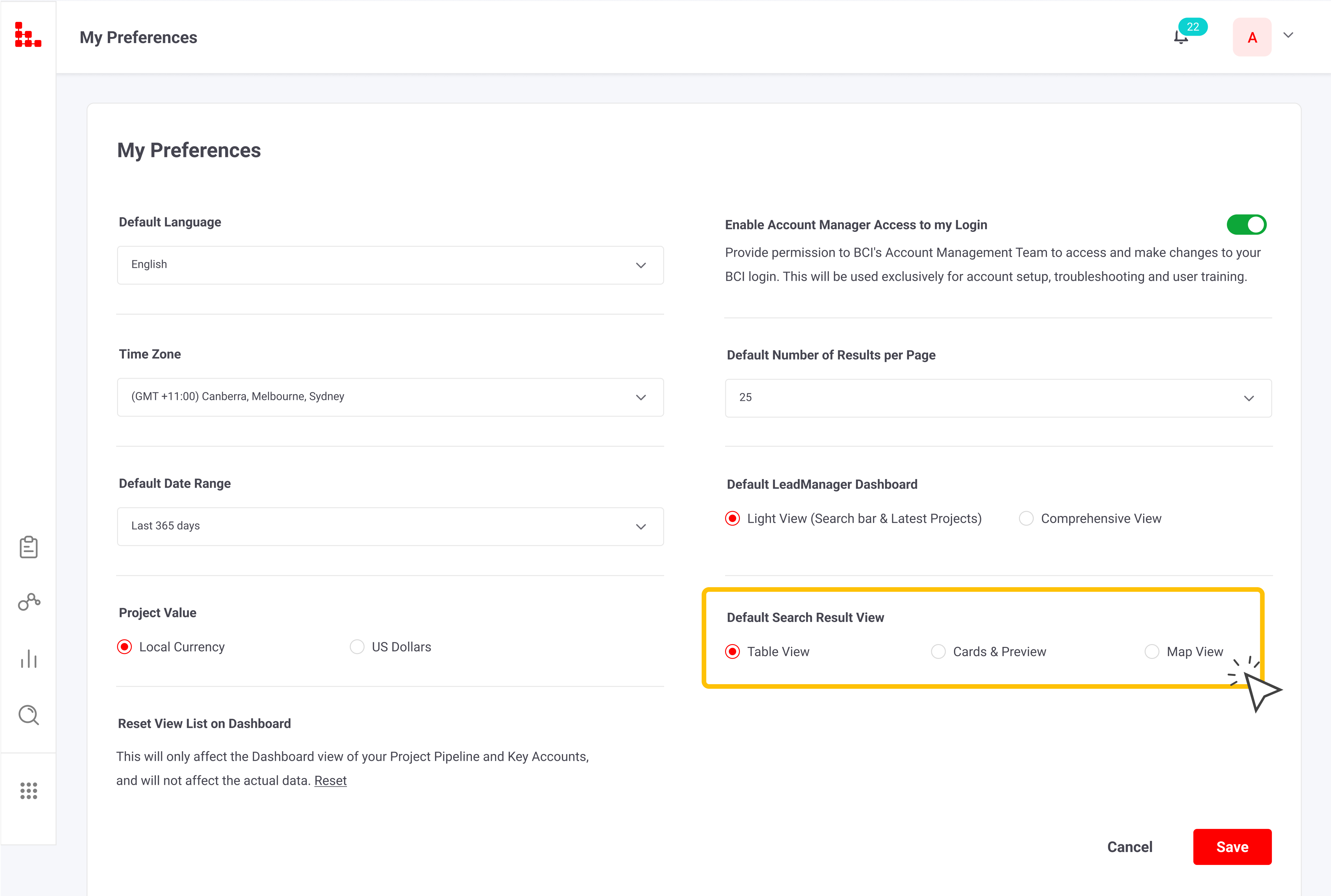Click the Reset link for dashboard view

(330, 781)
